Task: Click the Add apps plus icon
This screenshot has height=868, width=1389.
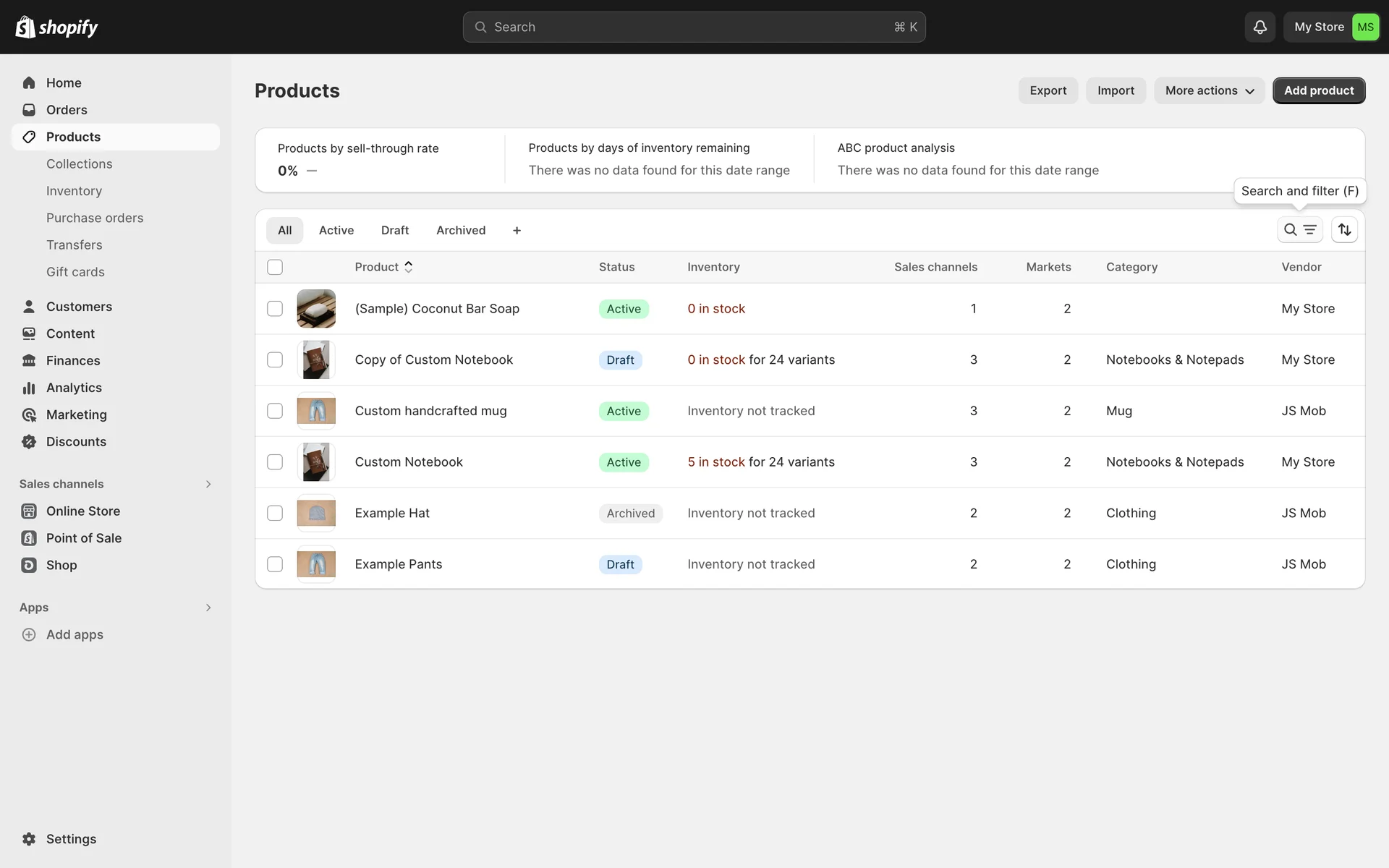Action: click(29, 634)
